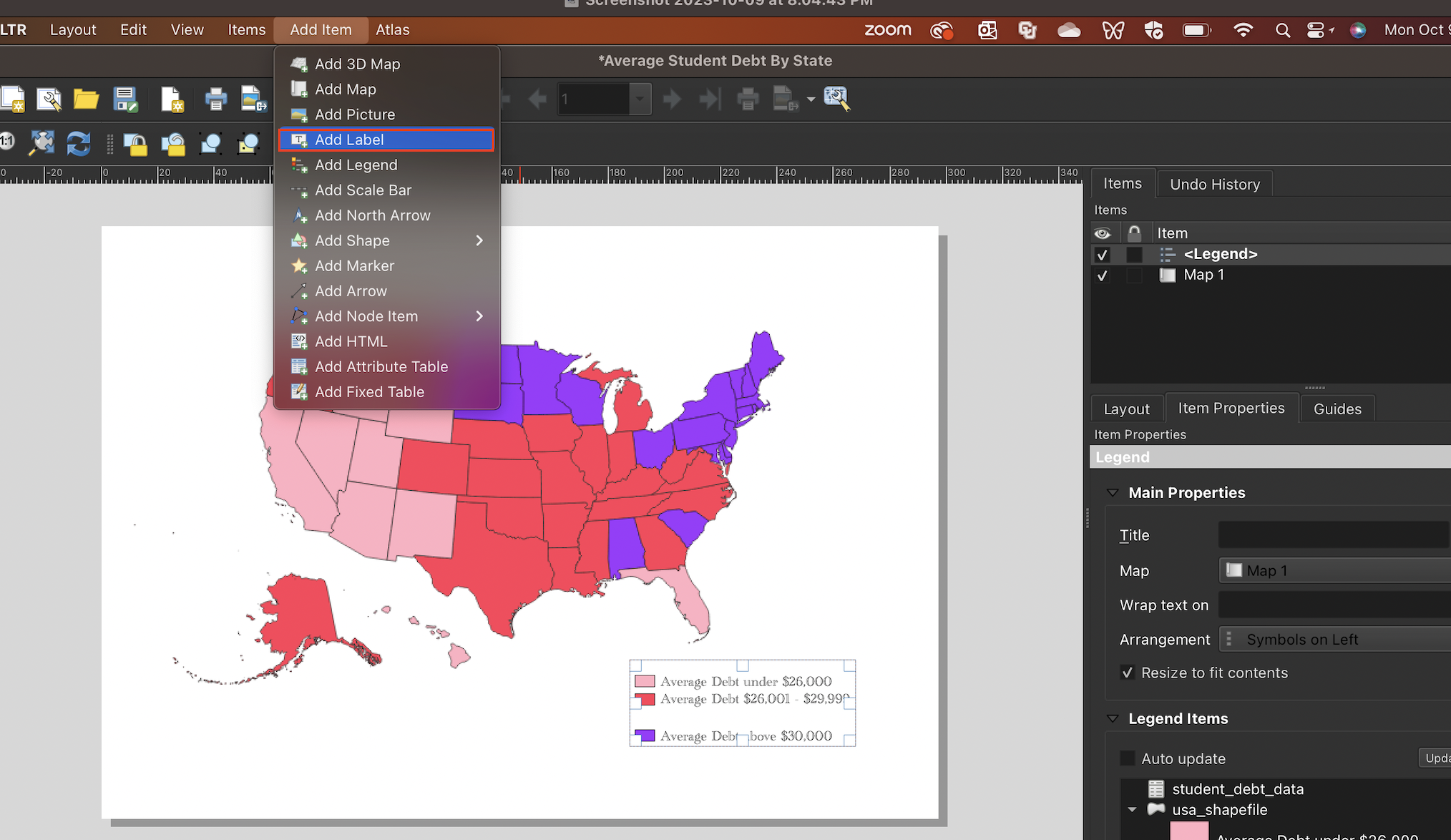Toggle visibility checkbox for Legend item
Screen dimensions: 1451x840
pyautogui.click(x=1102, y=254)
